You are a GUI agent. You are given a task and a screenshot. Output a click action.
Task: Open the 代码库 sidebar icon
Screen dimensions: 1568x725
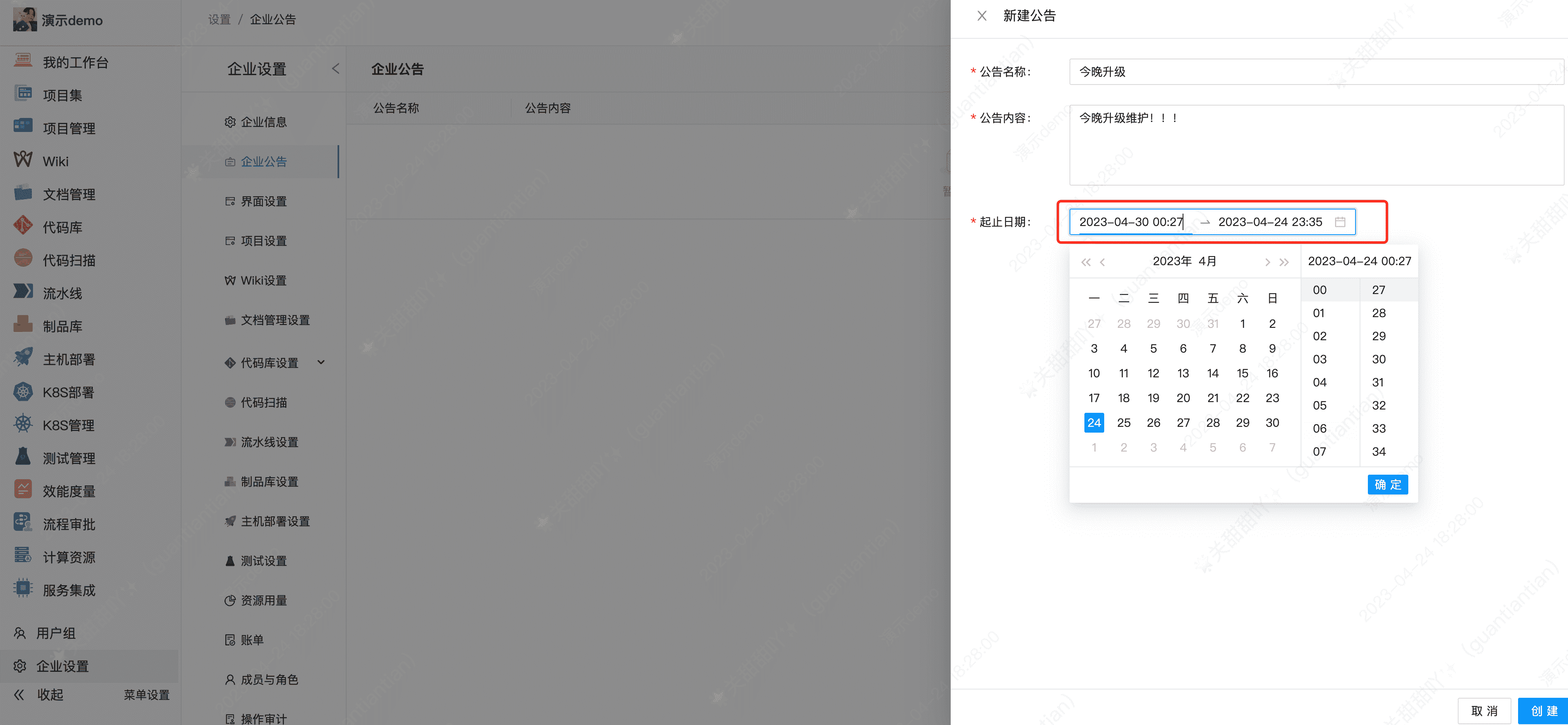pos(23,226)
